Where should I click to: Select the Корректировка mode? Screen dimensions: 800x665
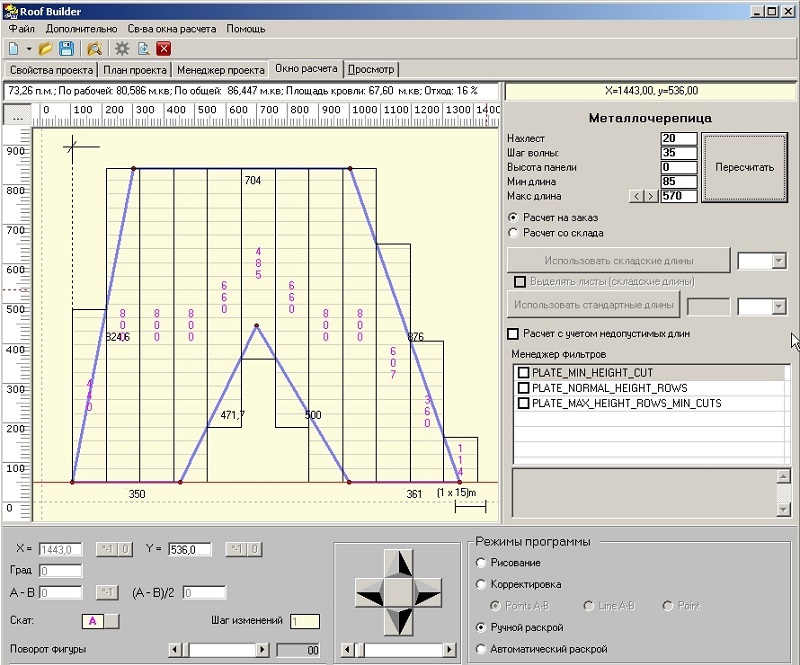pos(480,584)
